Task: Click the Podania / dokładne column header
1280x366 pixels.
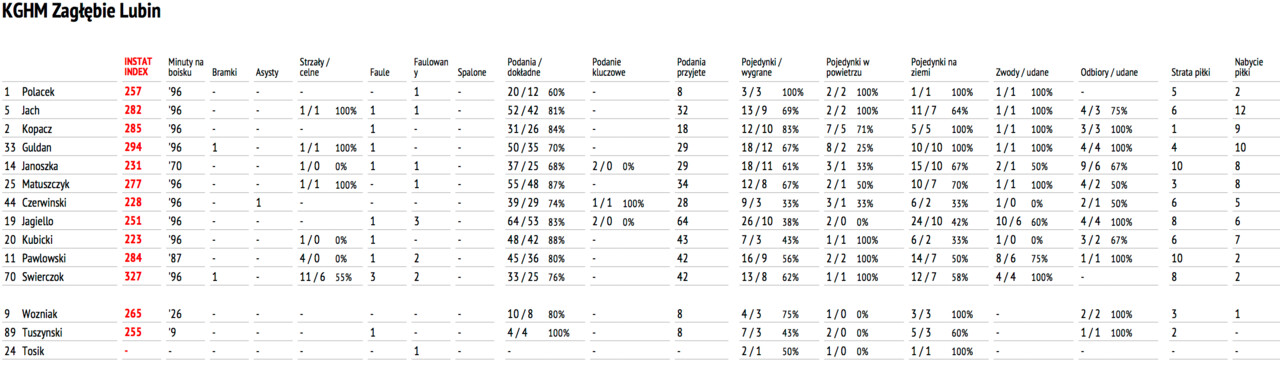Action: tap(527, 67)
